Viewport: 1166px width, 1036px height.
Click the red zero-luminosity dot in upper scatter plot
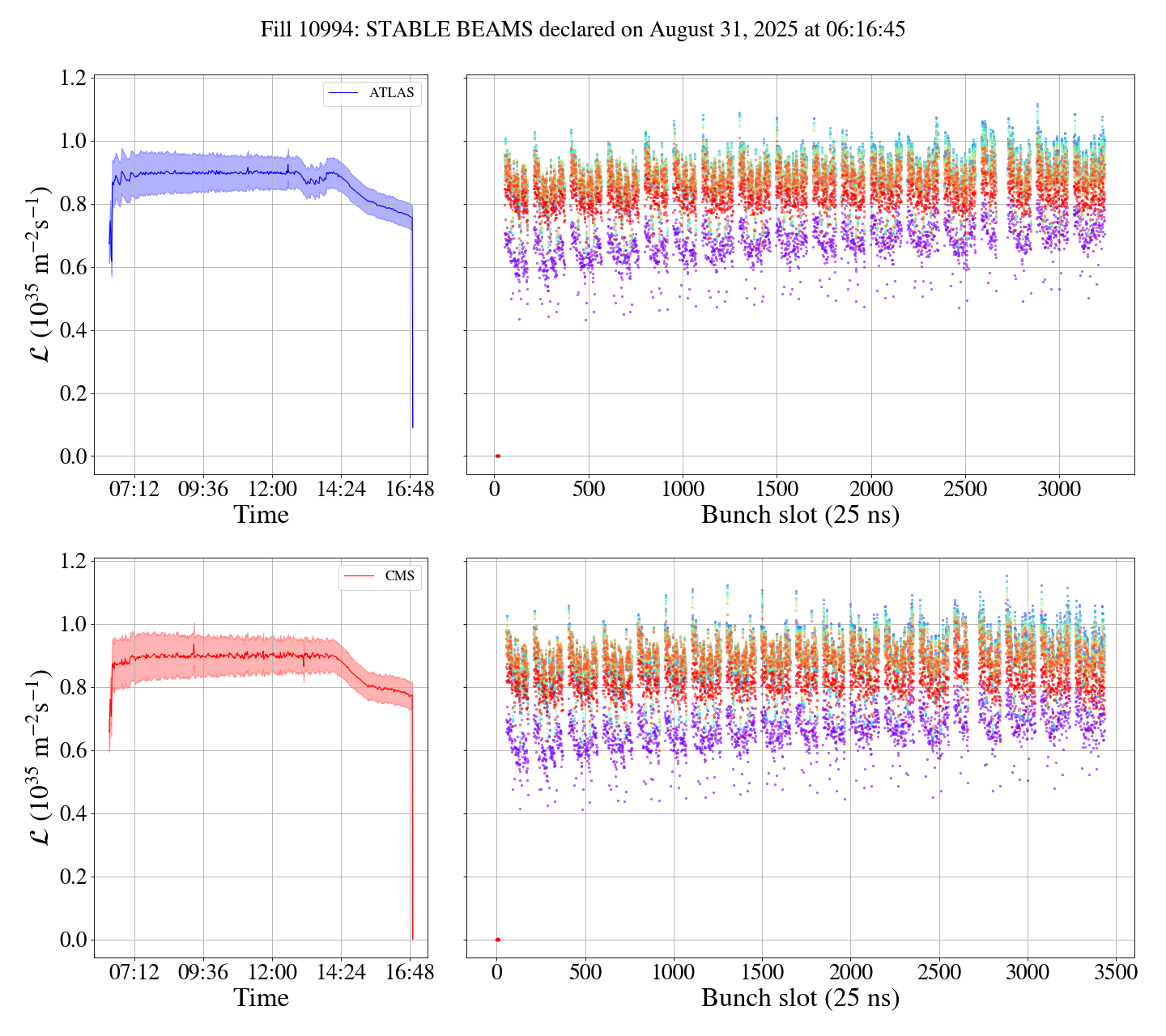coord(497,456)
